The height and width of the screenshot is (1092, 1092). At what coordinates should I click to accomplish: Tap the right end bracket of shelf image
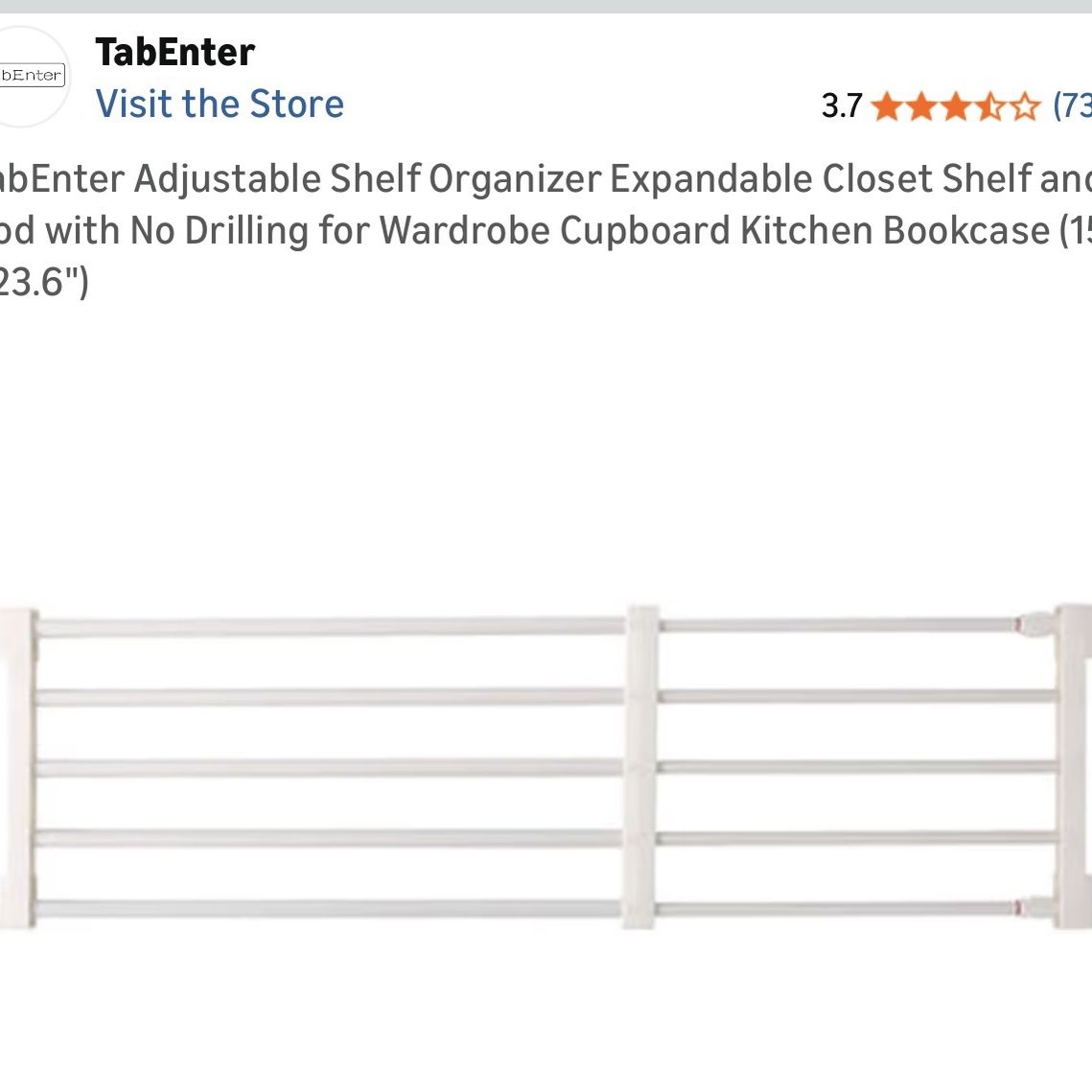click(x=1073, y=766)
